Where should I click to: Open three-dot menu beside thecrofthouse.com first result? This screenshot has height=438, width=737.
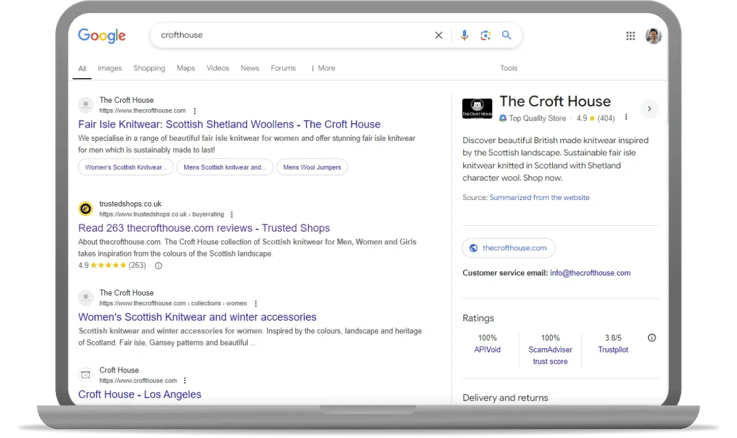tap(195, 111)
